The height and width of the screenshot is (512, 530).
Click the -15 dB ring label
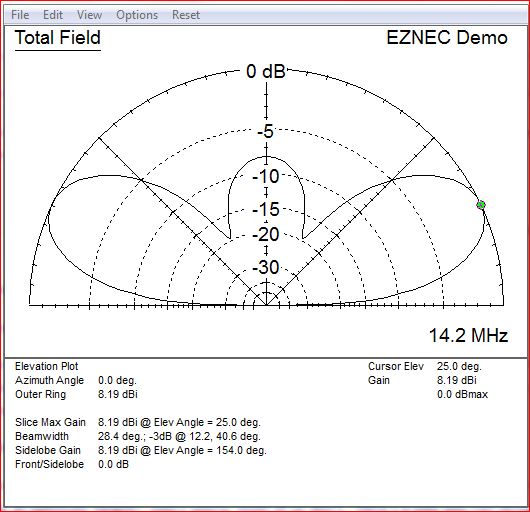click(266, 209)
